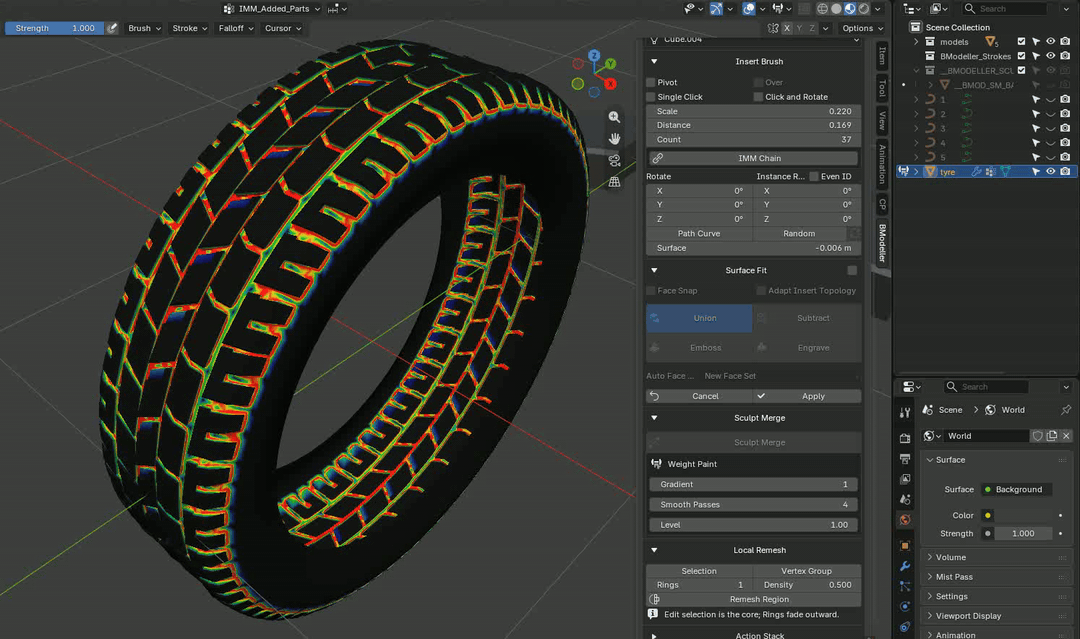Click the blue Z axis on navigation gizmo
The image size is (1080, 639).
click(594, 55)
